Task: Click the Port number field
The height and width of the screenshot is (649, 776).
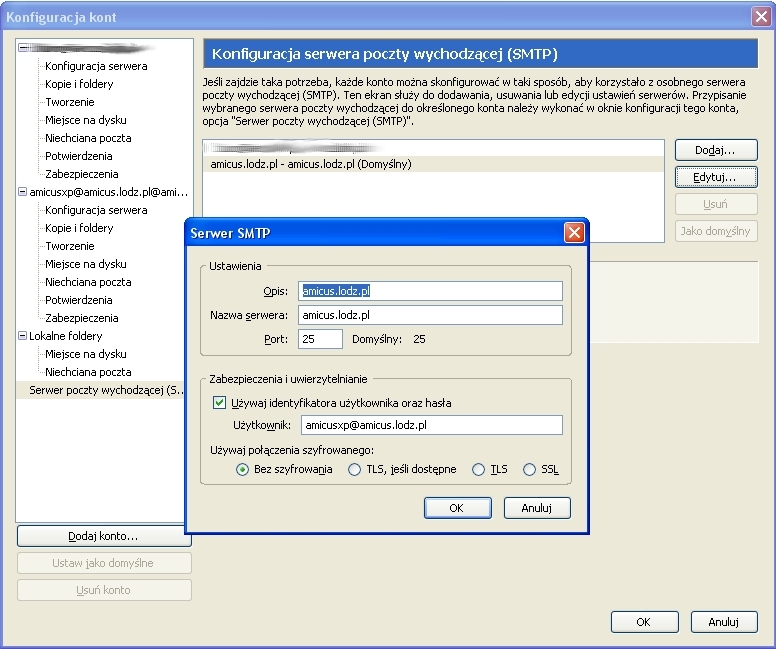Action: 320,339
